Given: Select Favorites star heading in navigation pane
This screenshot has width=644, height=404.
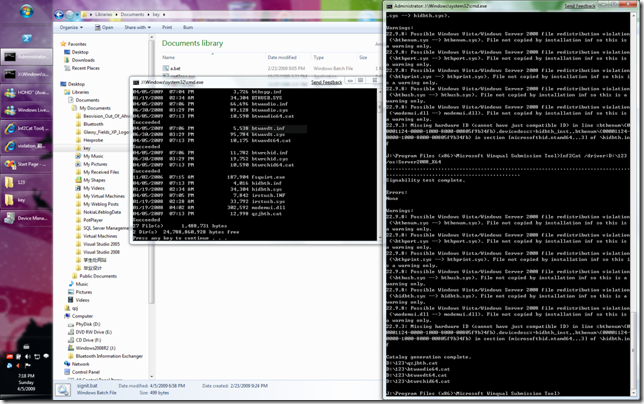Looking at the screenshot, I should click(73, 44).
